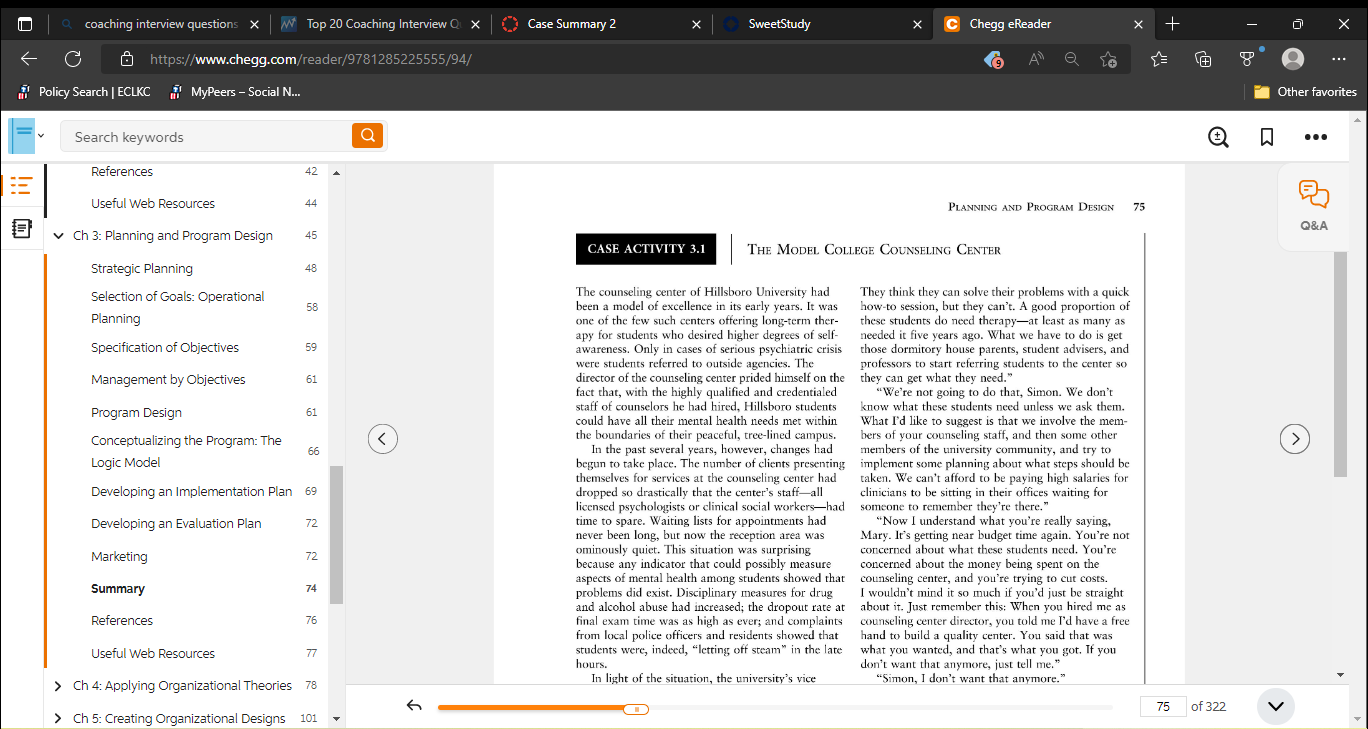1368x729 pixels.
Task: Expand Ch 5: Creating Organizational Designs
Action: coord(59,718)
